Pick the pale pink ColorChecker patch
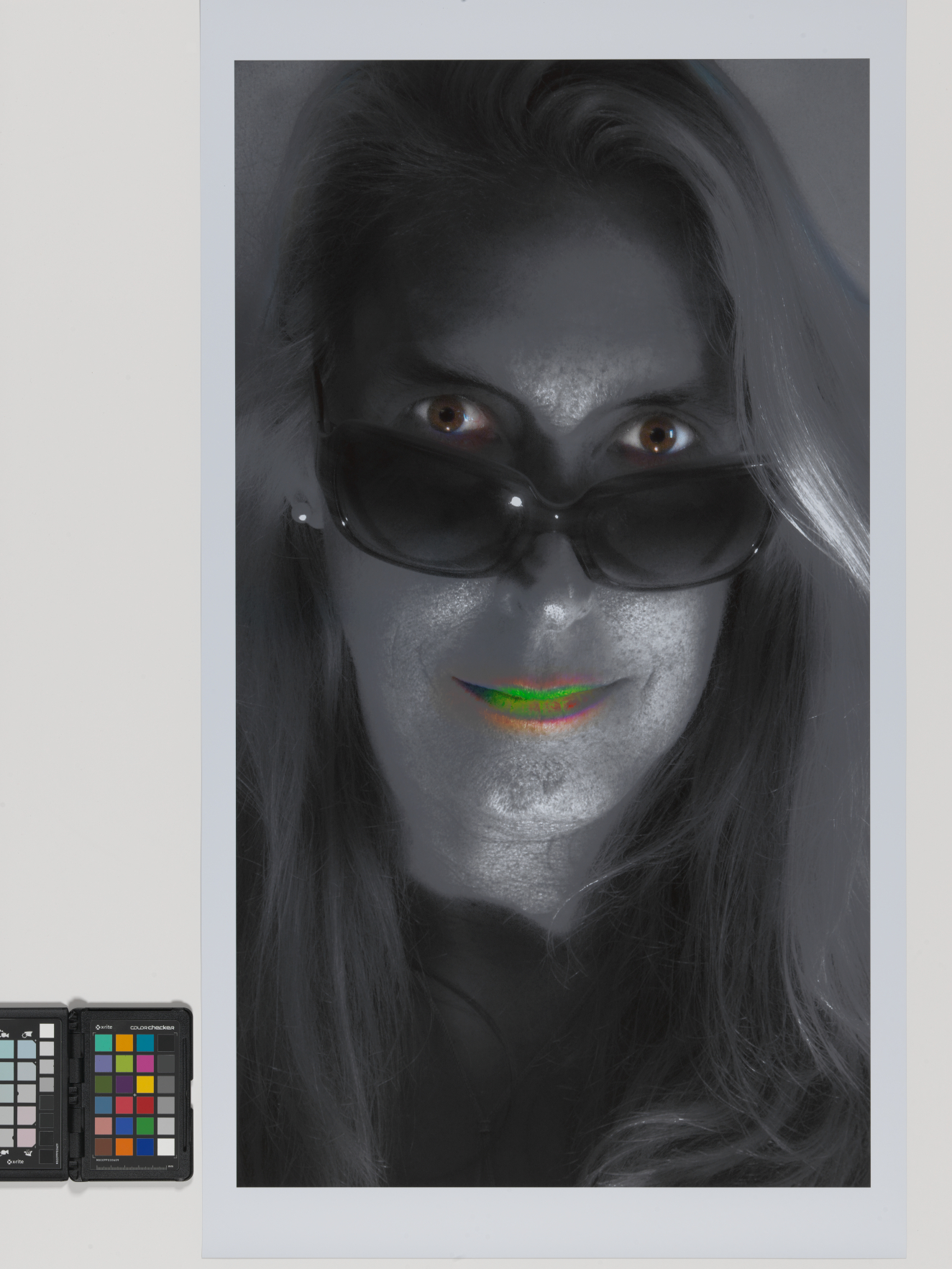The image size is (952, 1269). (x=104, y=1125)
